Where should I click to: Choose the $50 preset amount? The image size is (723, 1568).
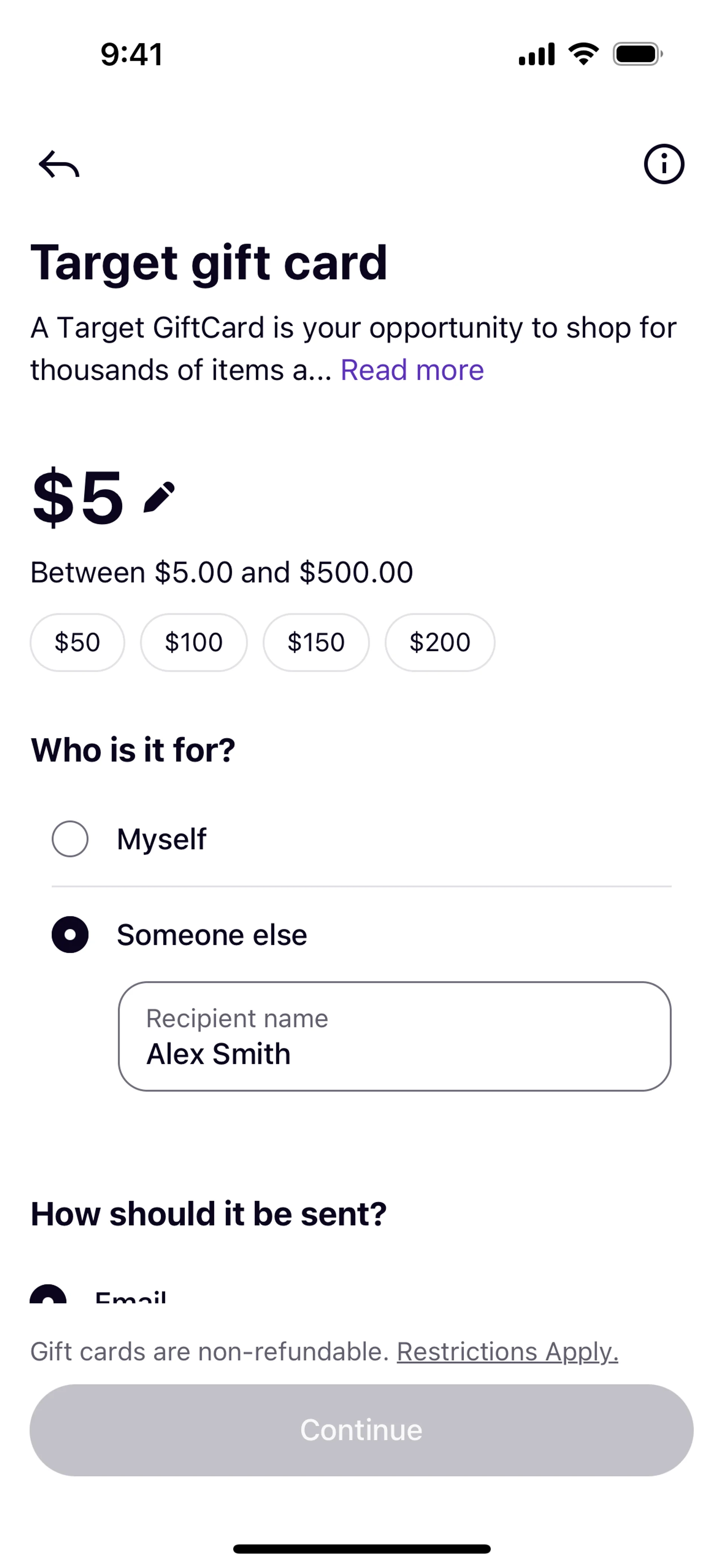(x=77, y=642)
